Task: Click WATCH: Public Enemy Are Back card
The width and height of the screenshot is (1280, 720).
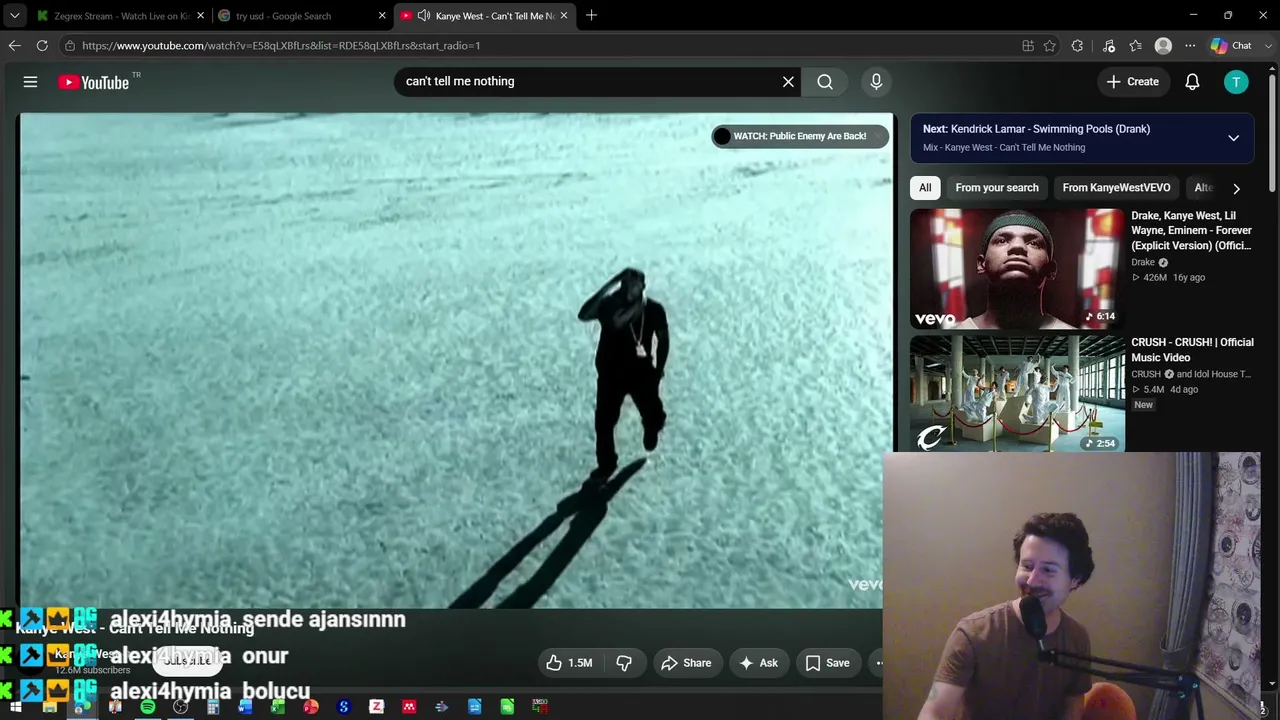Action: click(799, 136)
